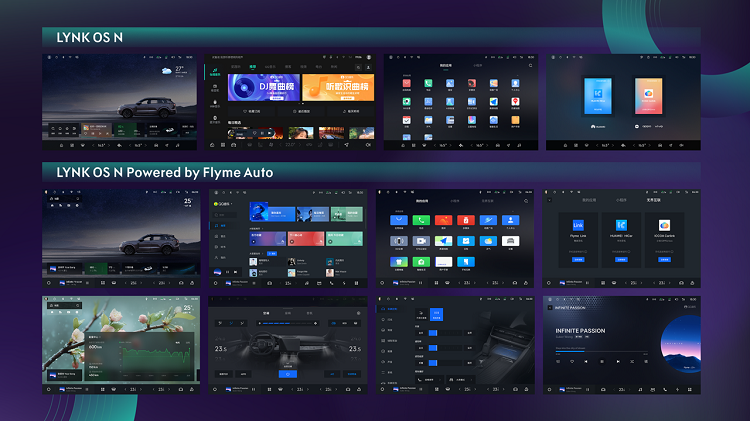Like the Infinite Passion song with heart icon
The height and width of the screenshot is (421, 750).
point(572,362)
